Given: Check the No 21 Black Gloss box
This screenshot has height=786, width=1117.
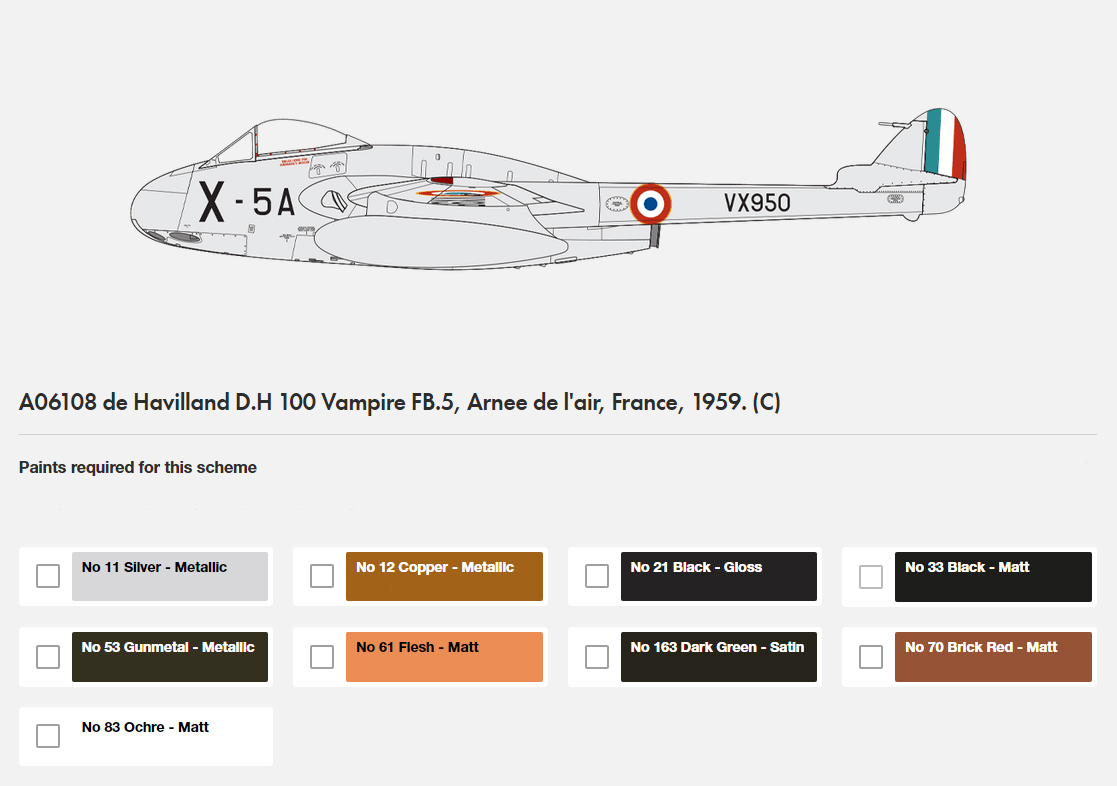Looking at the screenshot, I should [597, 576].
